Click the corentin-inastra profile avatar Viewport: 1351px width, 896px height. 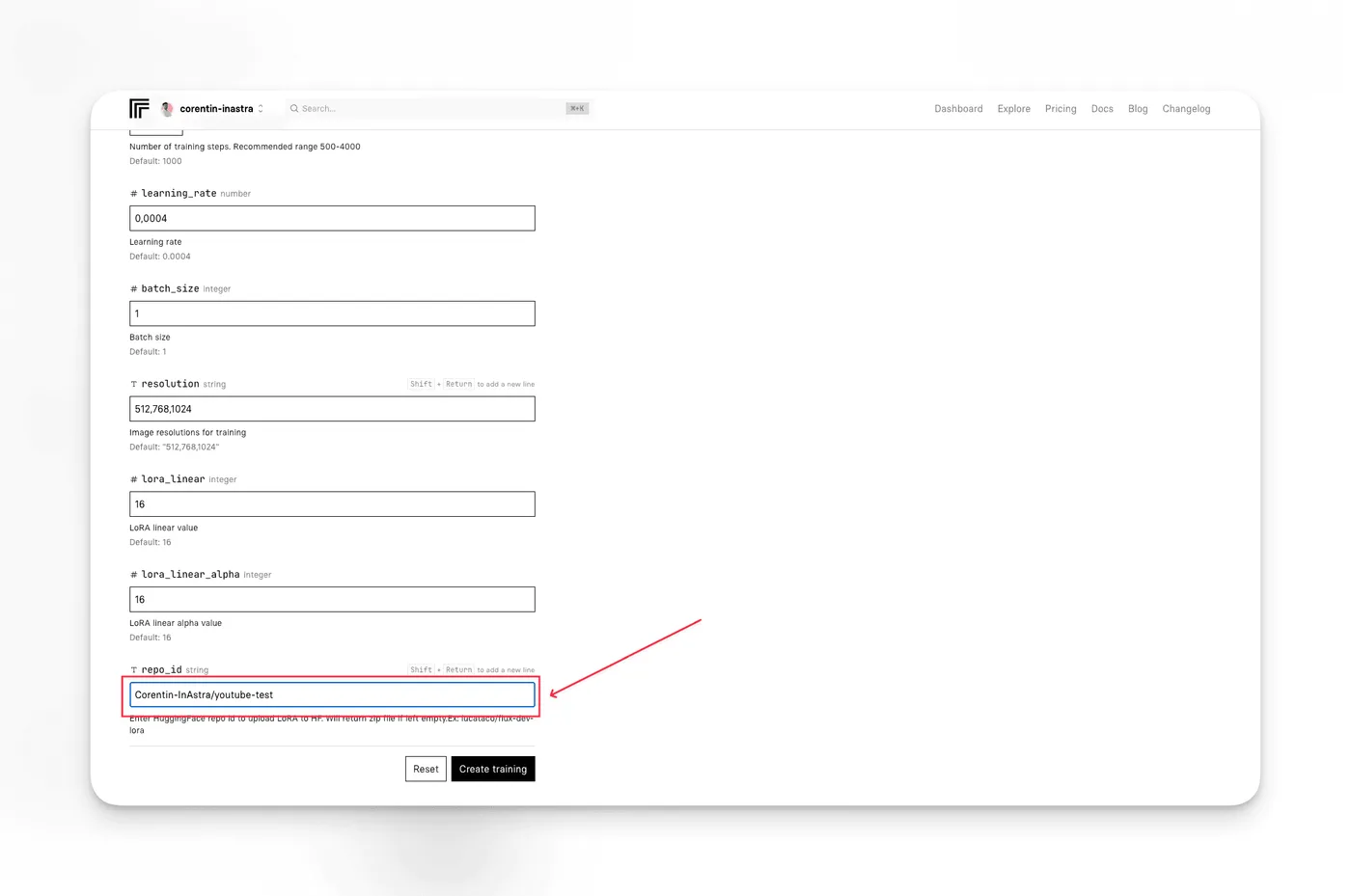point(167,109)
